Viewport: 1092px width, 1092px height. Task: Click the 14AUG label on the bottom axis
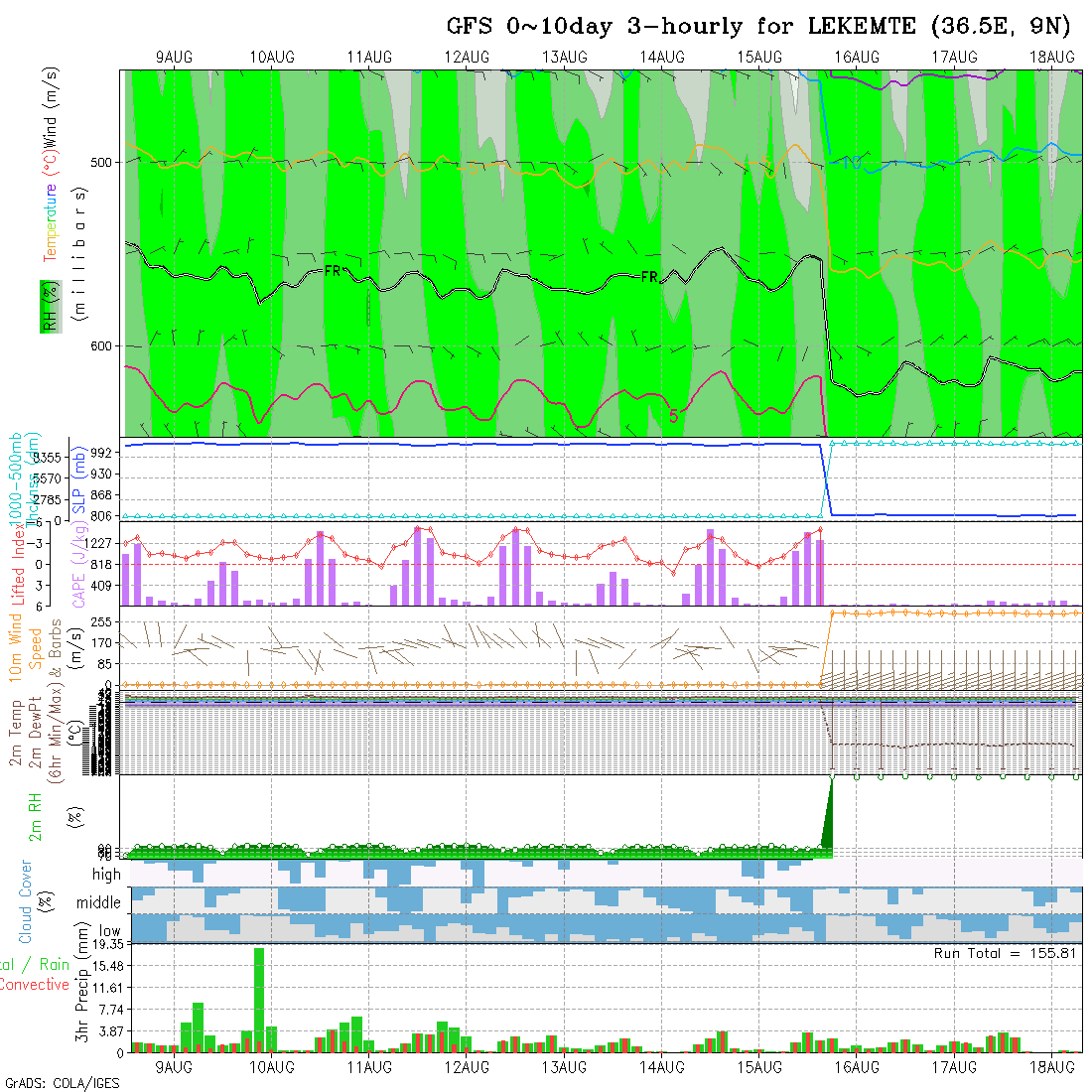click(662, 1067)
